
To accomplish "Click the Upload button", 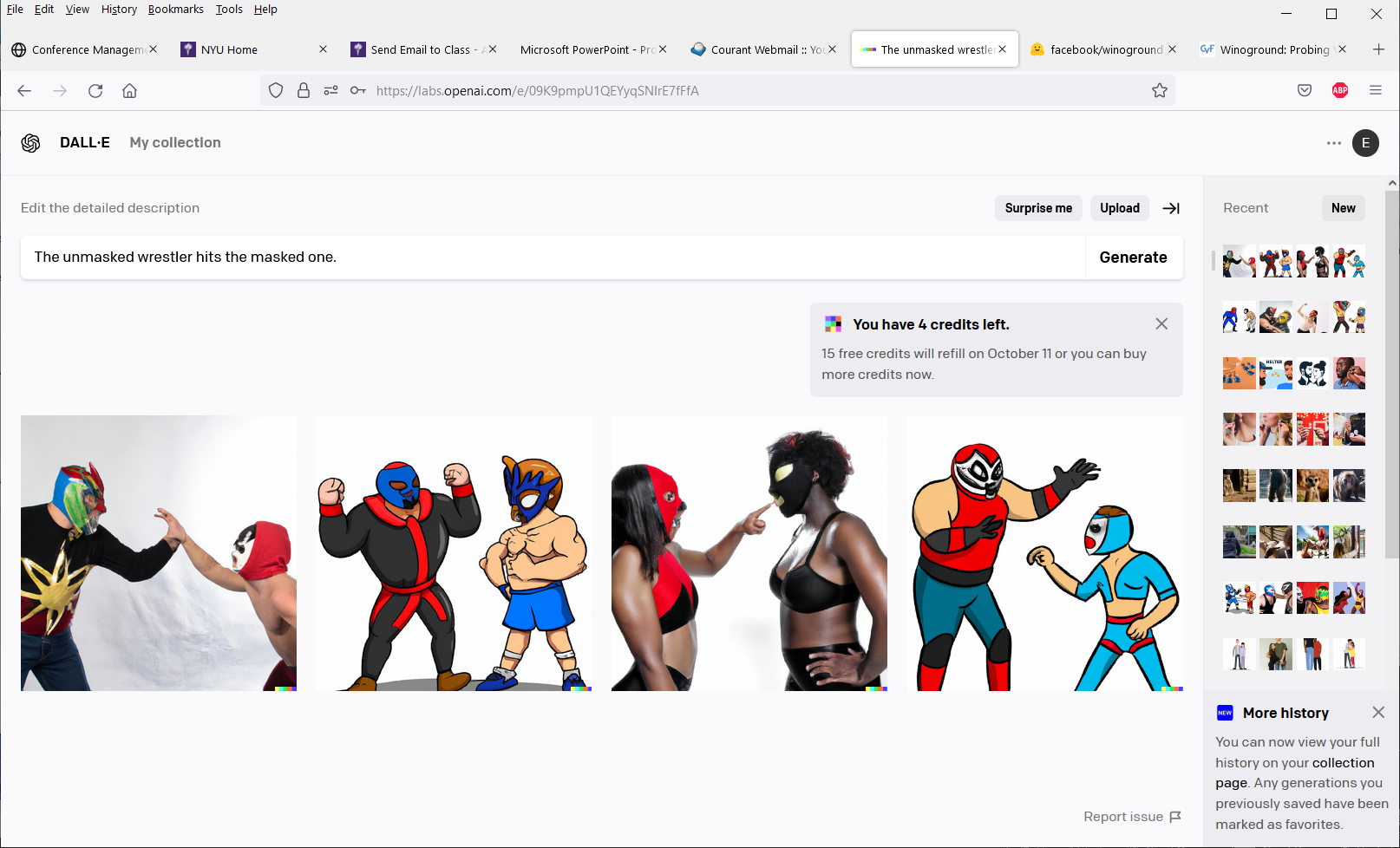I will tap(1119, 208).
